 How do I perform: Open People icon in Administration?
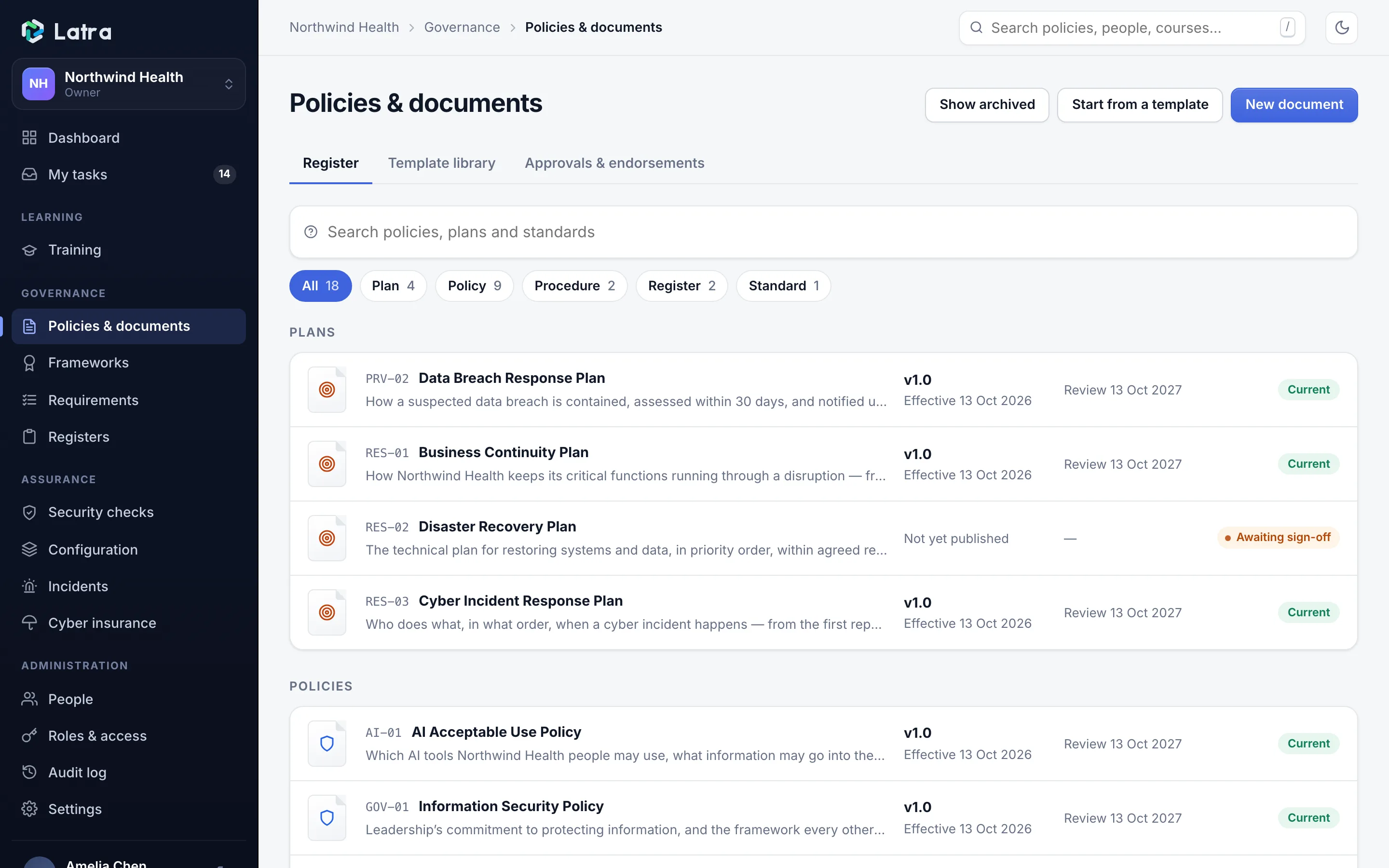pyautogui.click(x=29, y=699)
